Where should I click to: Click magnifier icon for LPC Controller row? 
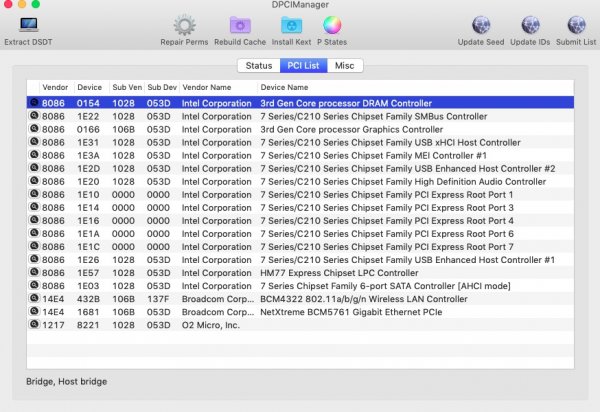pos(34,272)
